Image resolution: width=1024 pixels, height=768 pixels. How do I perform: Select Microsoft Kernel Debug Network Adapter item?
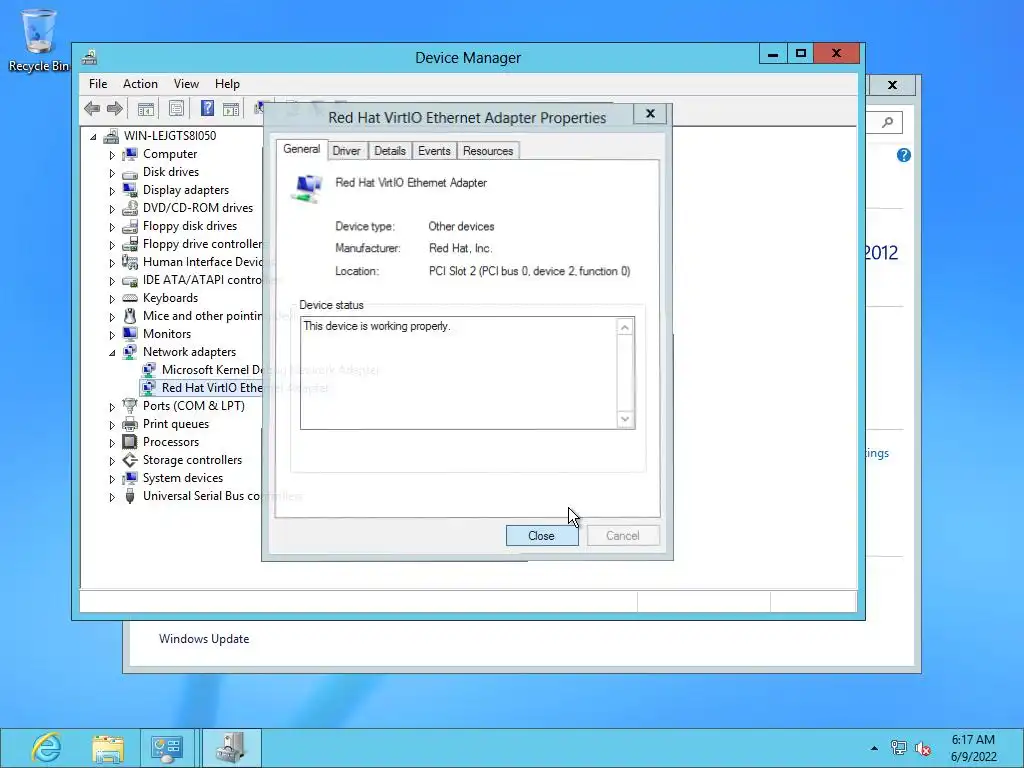[212, 370]
